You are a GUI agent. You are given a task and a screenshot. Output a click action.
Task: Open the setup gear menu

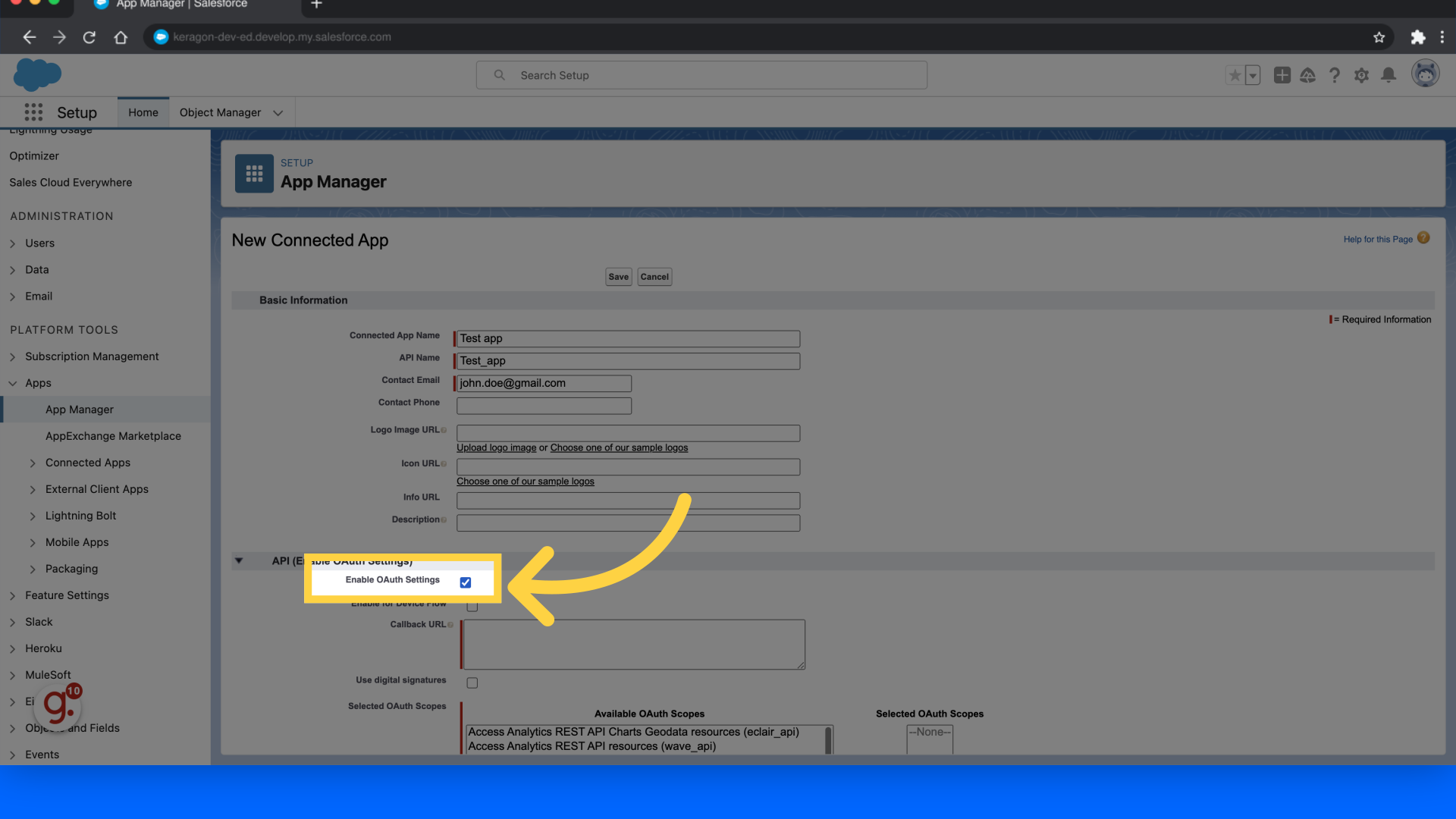[x=1362, y=75]
